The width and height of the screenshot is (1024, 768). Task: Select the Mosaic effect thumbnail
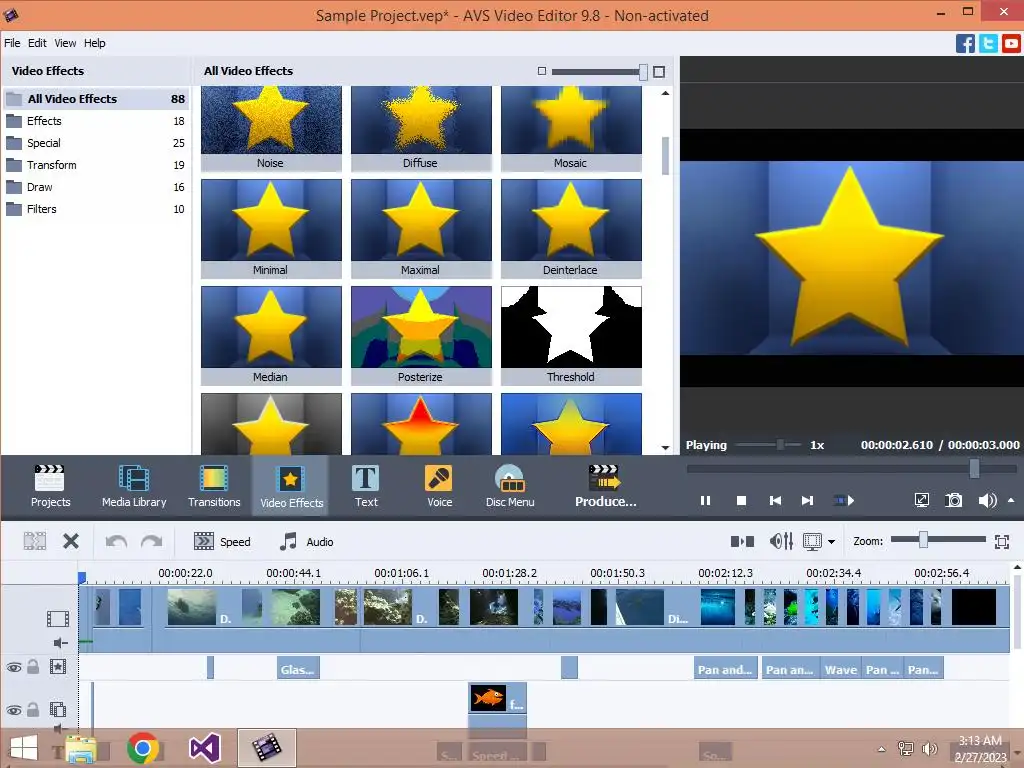571,129
